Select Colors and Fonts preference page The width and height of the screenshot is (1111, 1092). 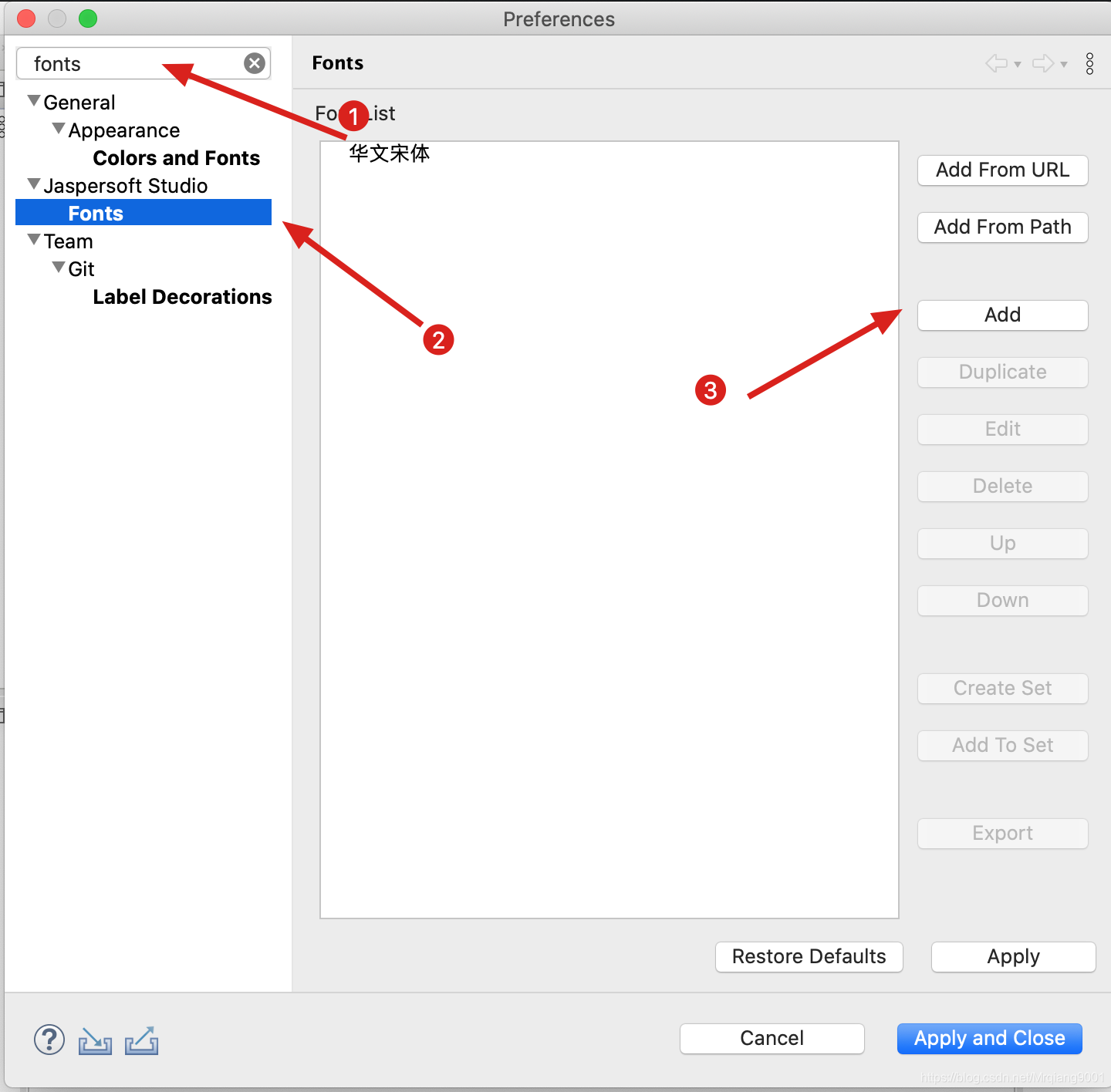(x=177, y=158)
